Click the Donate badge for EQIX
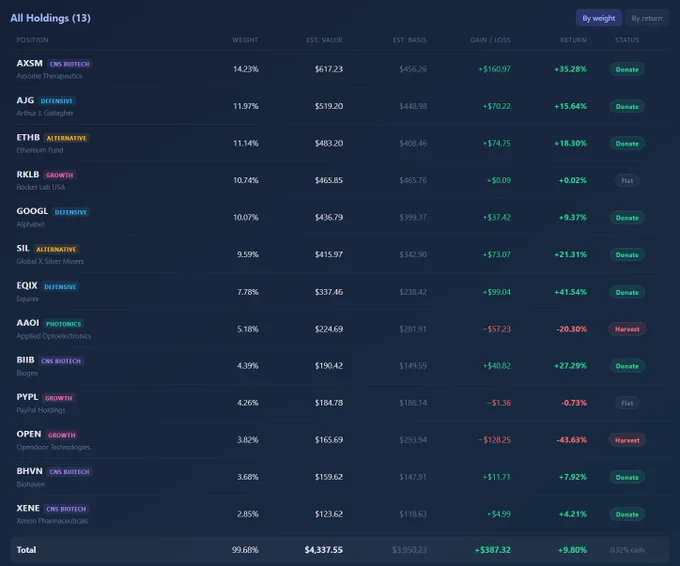 tap(627, 292)
